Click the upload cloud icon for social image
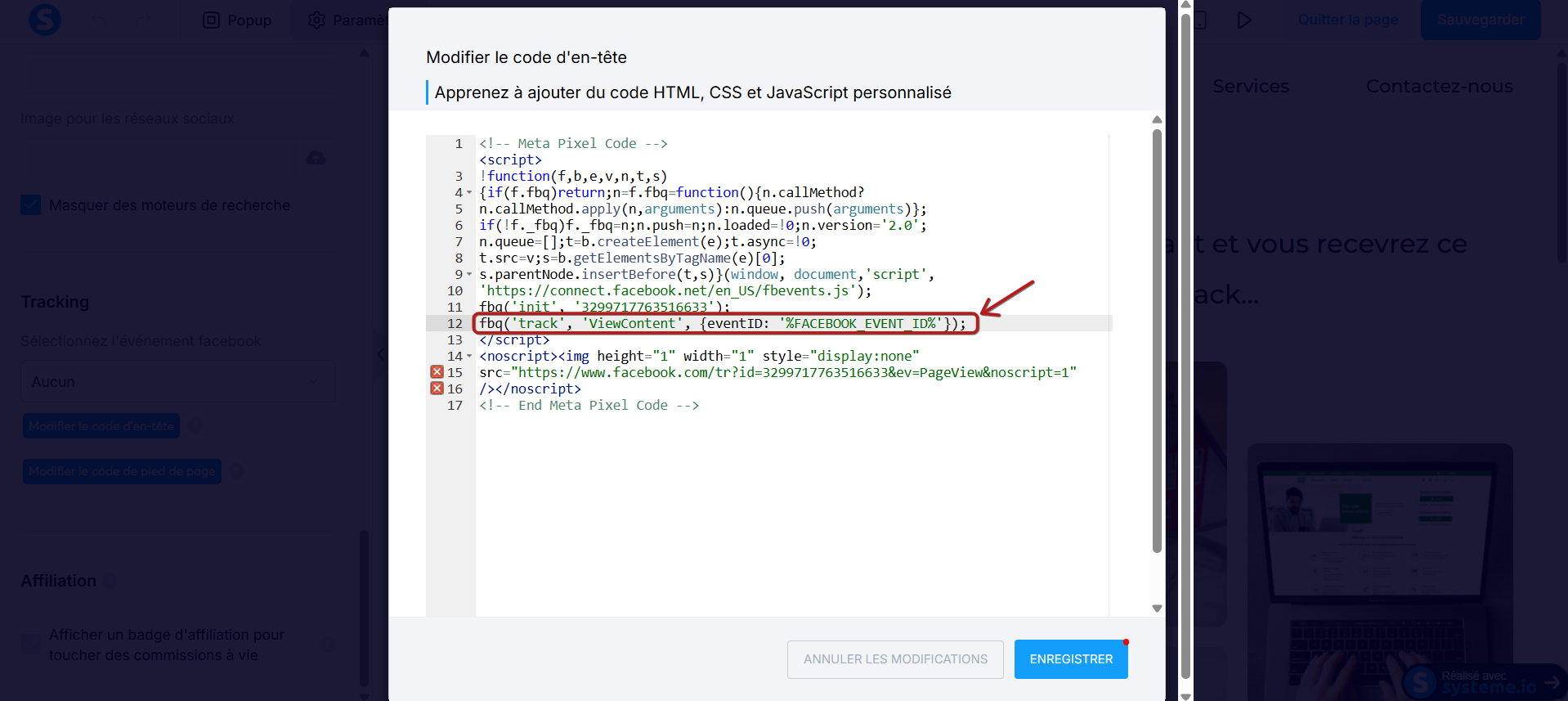1568x701 pixels. [x=316, y=157]
